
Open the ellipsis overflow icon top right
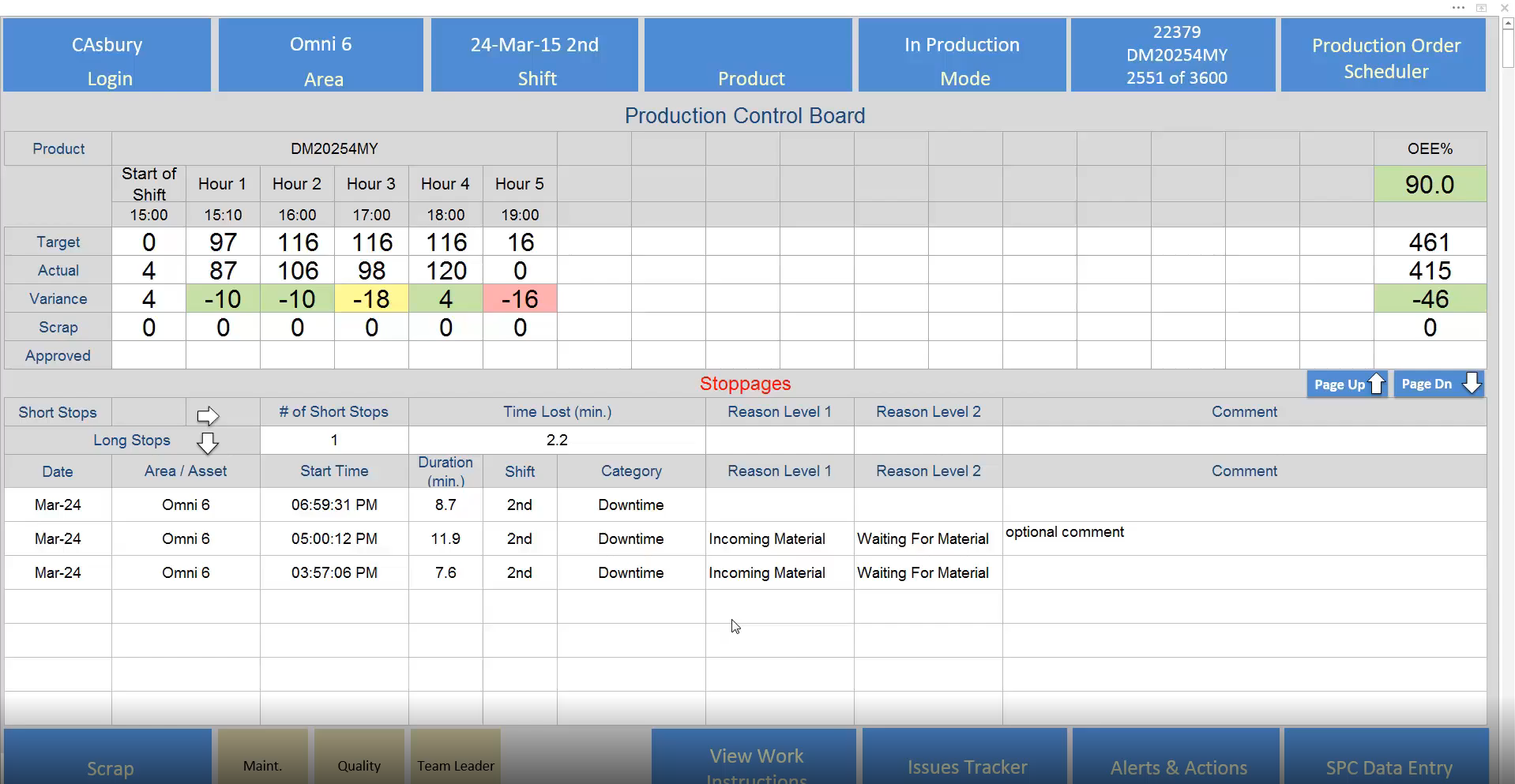coord(1457,8)
